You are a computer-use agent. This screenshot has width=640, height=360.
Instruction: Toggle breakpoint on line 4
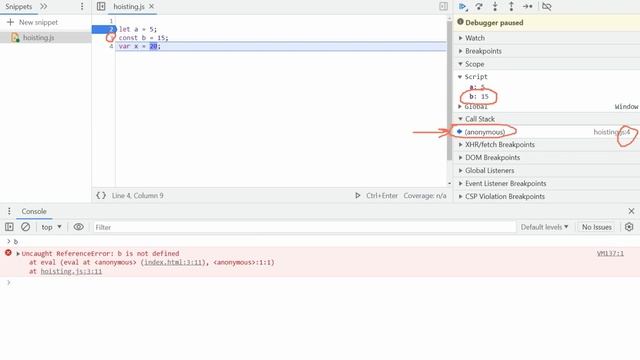point(111,47)
